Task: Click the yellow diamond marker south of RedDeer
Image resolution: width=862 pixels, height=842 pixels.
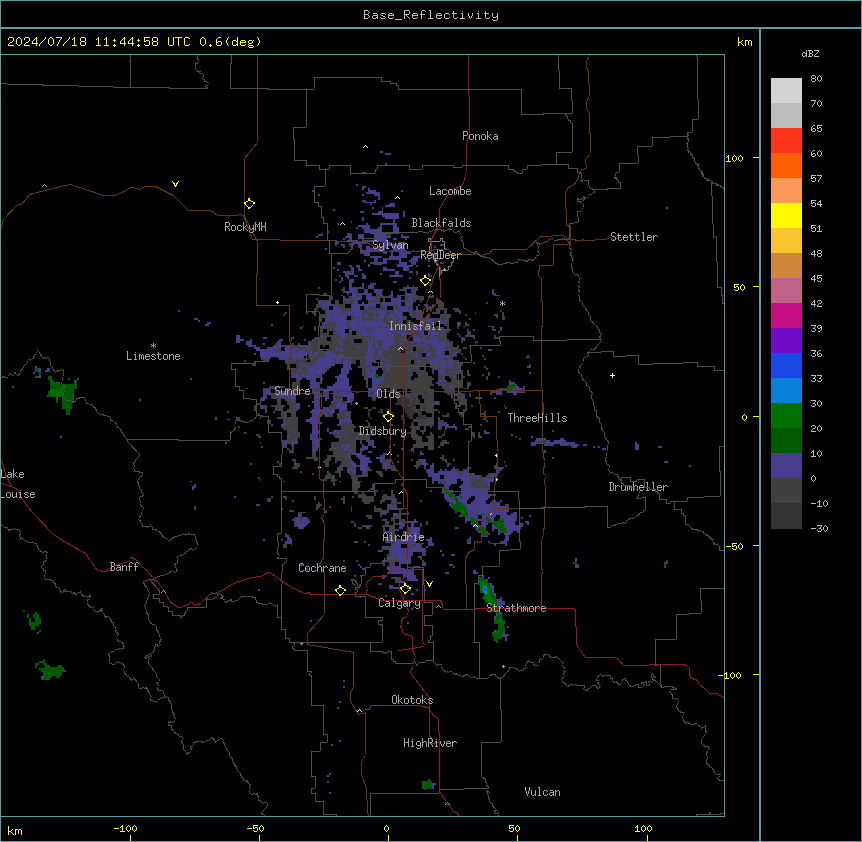Action: coord(425,281)
